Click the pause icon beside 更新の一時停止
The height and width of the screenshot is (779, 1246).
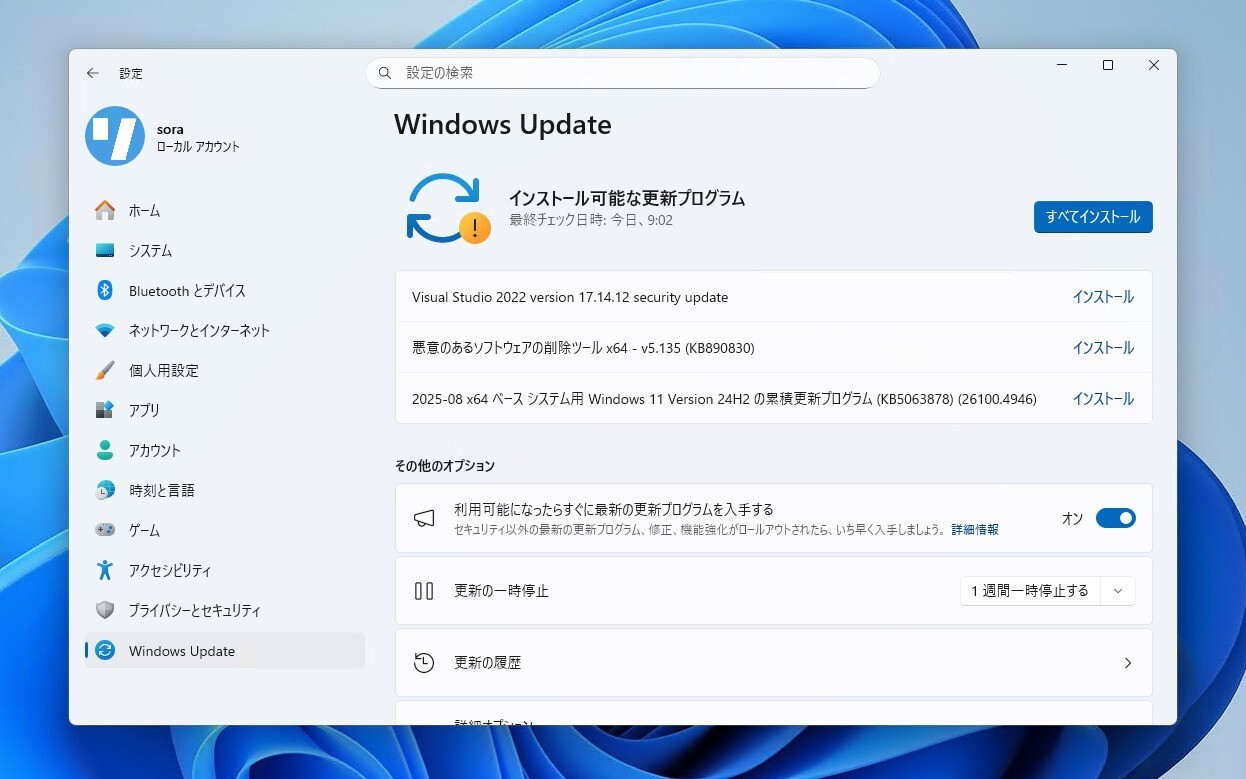pyautogui.click(x=424, y=591)
